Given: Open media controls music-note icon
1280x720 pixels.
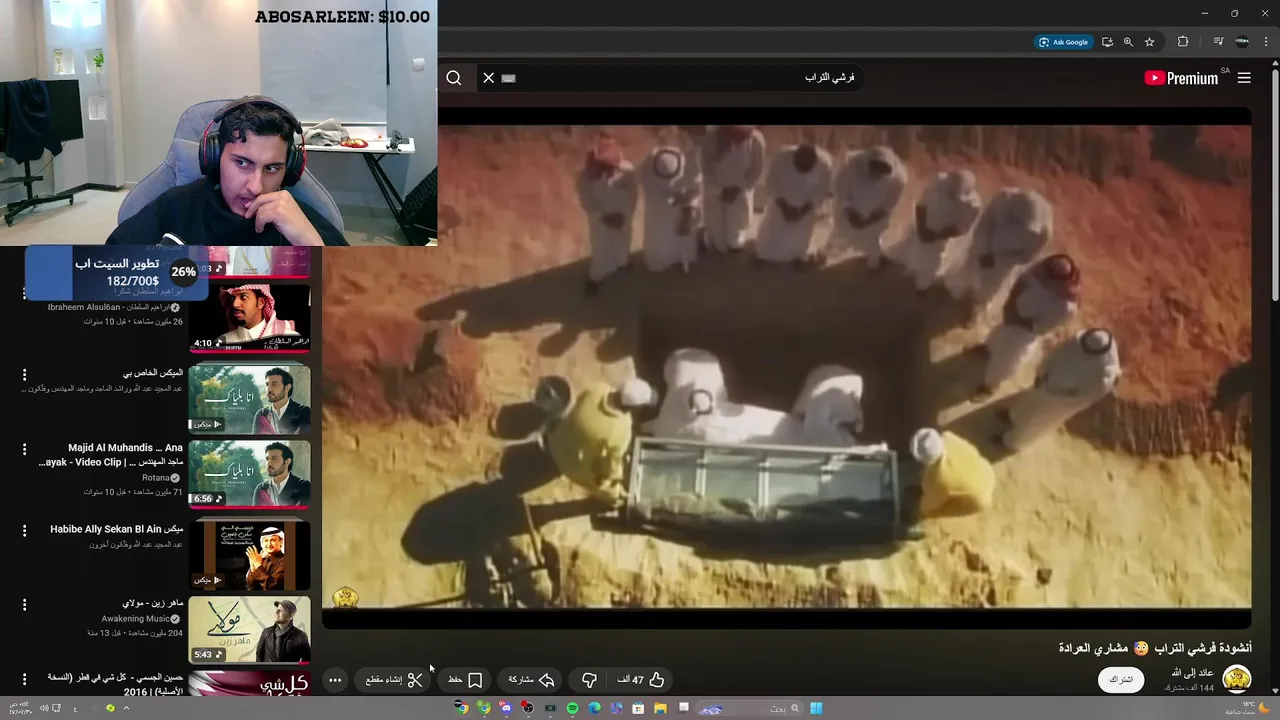Looking at the screenshot, I should 1218,42.
